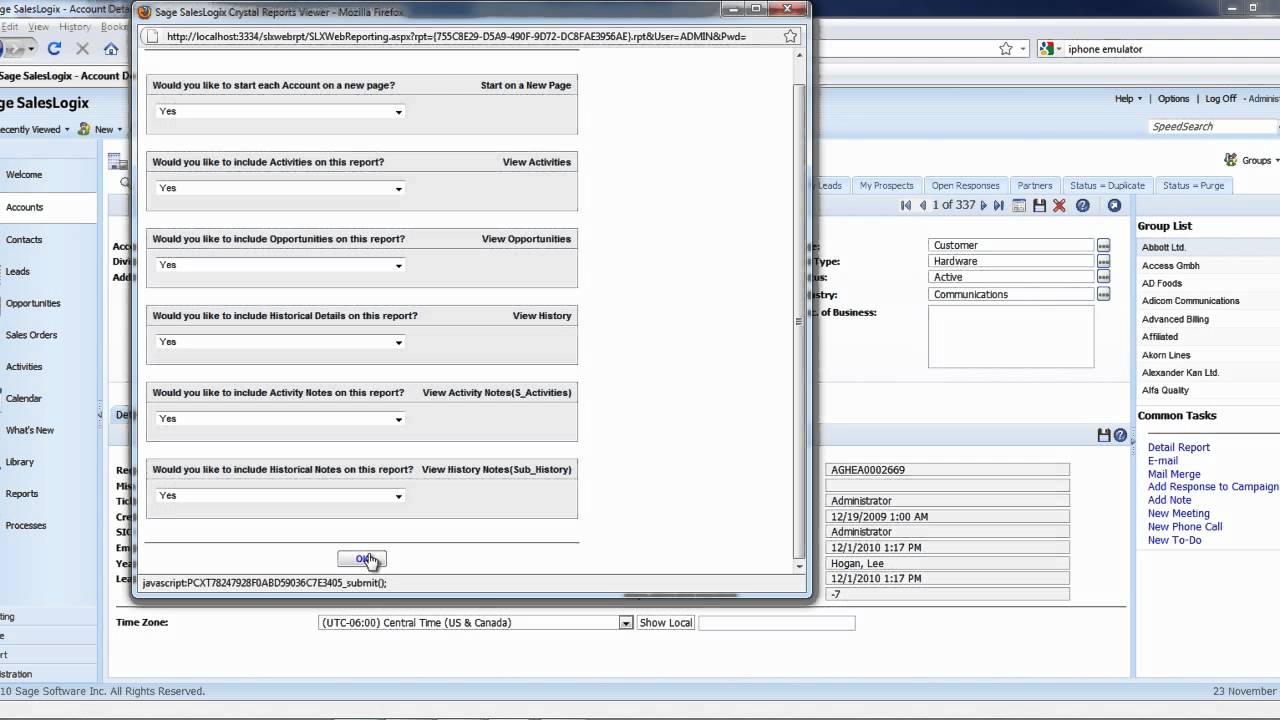1280x720 pixels.
Task: Click the Add Response to Campaign link
Action: pyautogui.click(x=1213, y=487)
